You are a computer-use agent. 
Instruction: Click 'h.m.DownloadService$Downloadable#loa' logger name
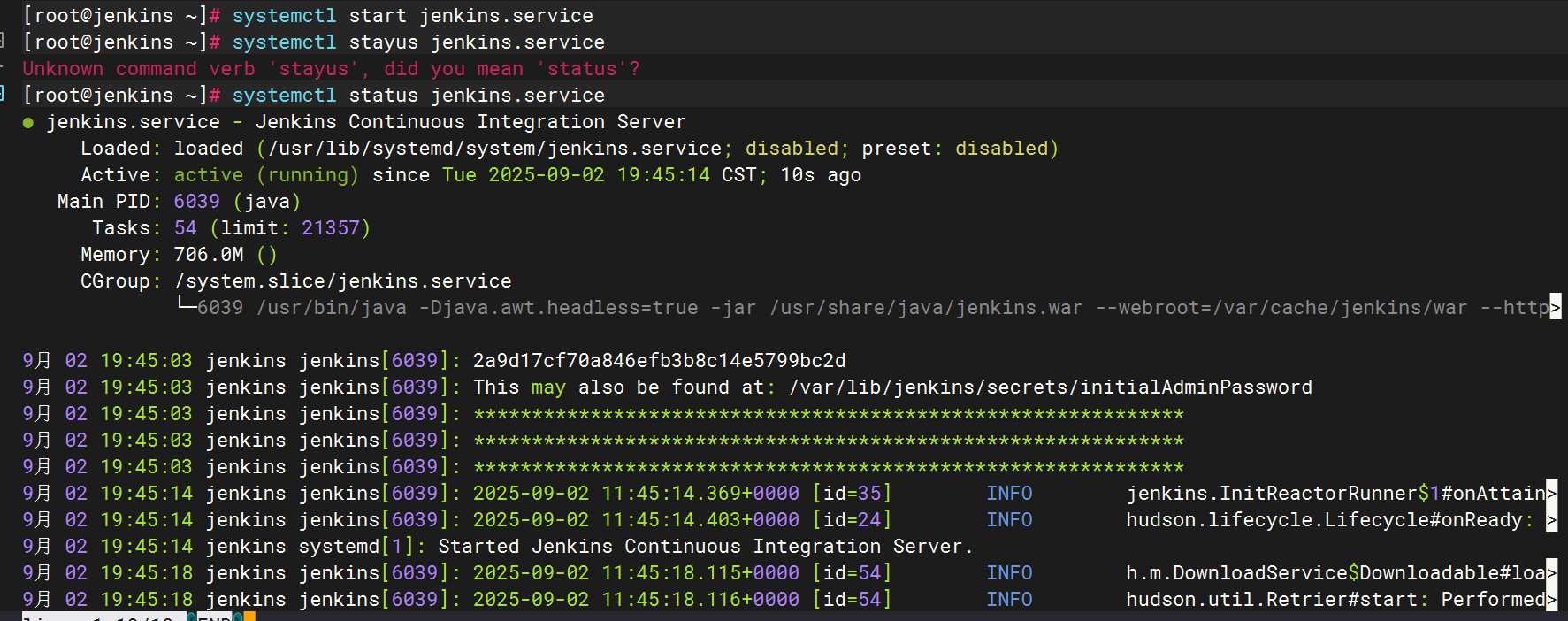coord(1335,573)
